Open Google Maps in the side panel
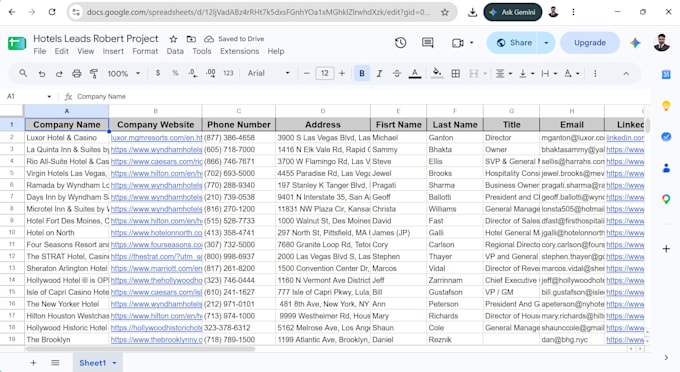The height and width of the screenshot is (372, 680). coord(666,199)
